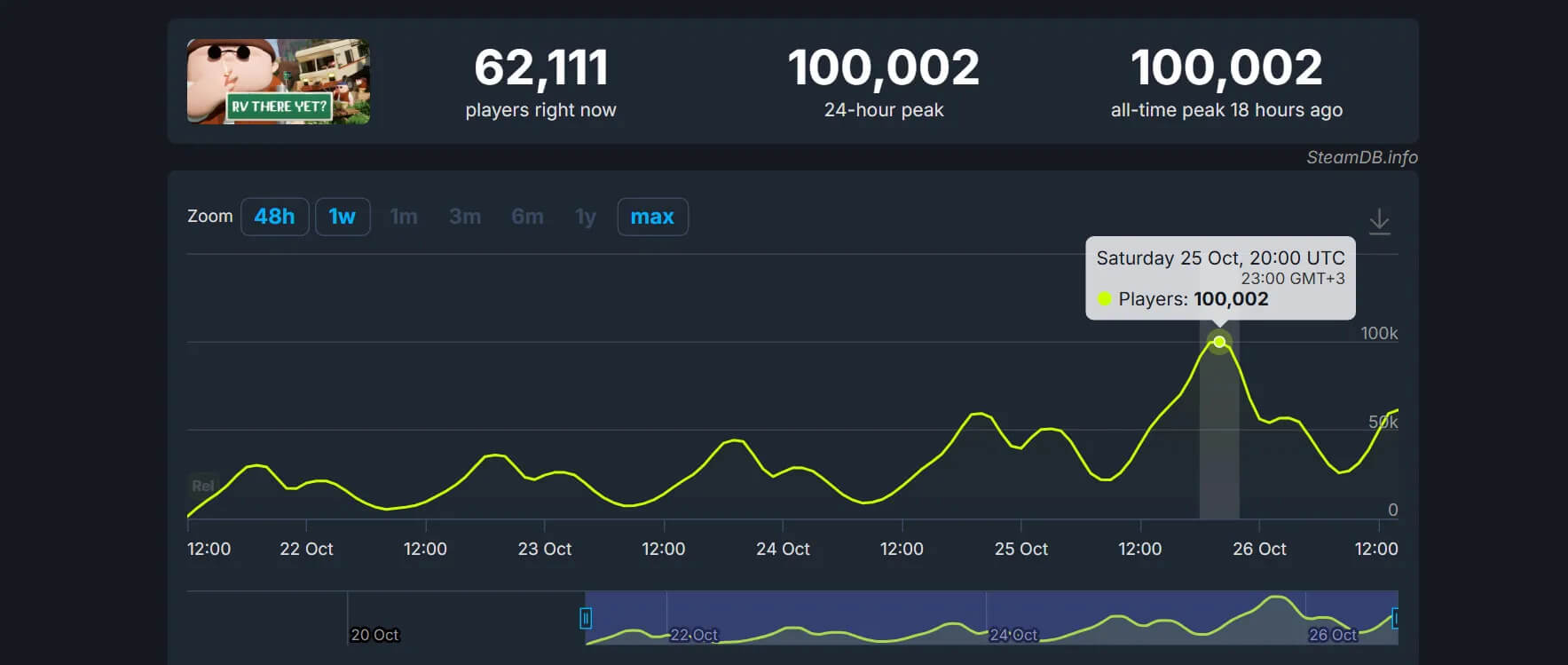1568x665 pixels.
Task: Click the highlighted peak data point
Action: click(x=1219, y=342)
